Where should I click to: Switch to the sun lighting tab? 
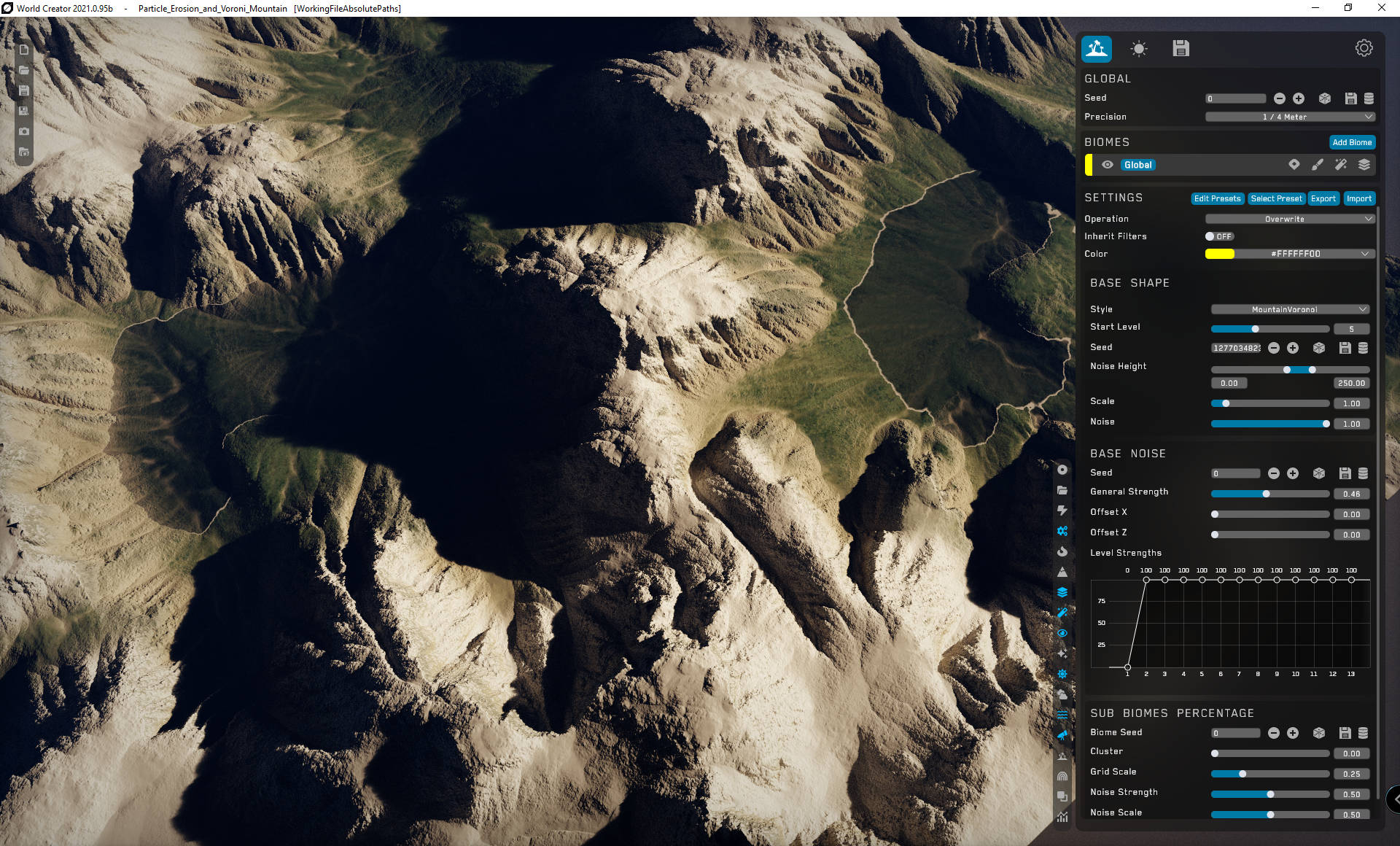click(1138, 49)
